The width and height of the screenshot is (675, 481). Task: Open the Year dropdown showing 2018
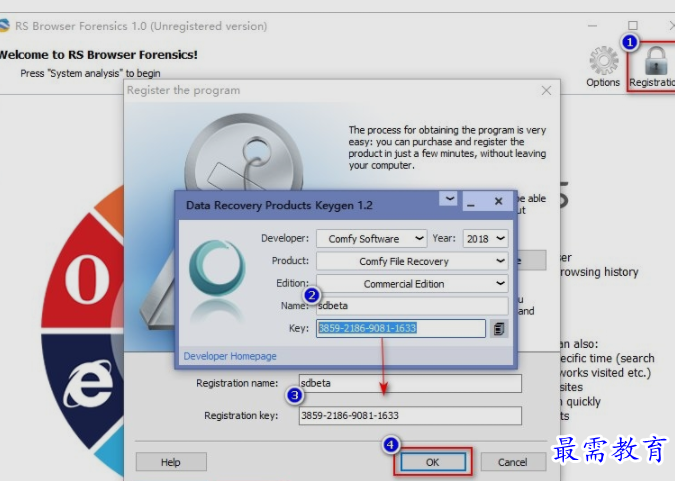(x=485, y=239)
